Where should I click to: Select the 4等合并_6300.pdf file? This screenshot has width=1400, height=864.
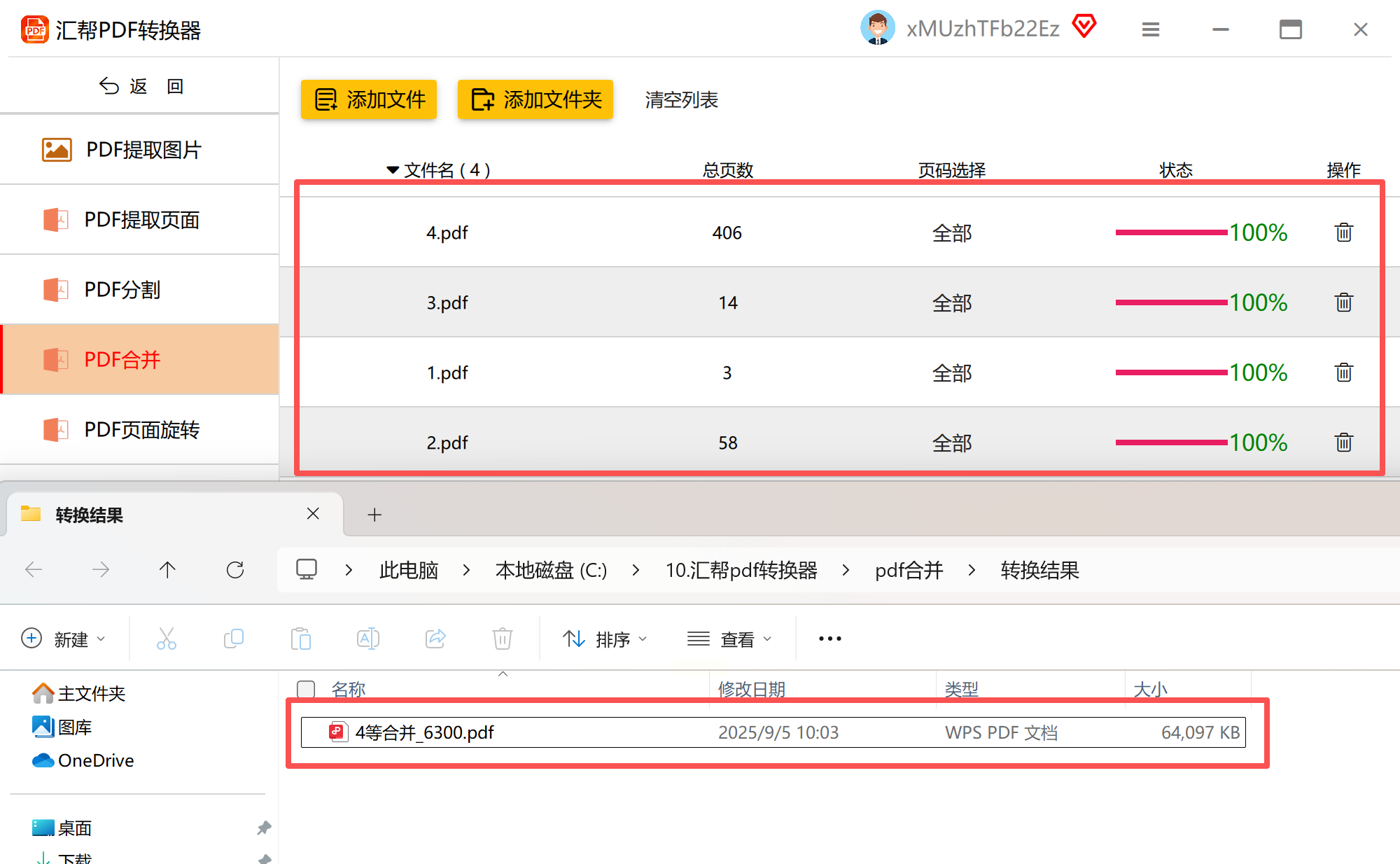click(425, 732)
